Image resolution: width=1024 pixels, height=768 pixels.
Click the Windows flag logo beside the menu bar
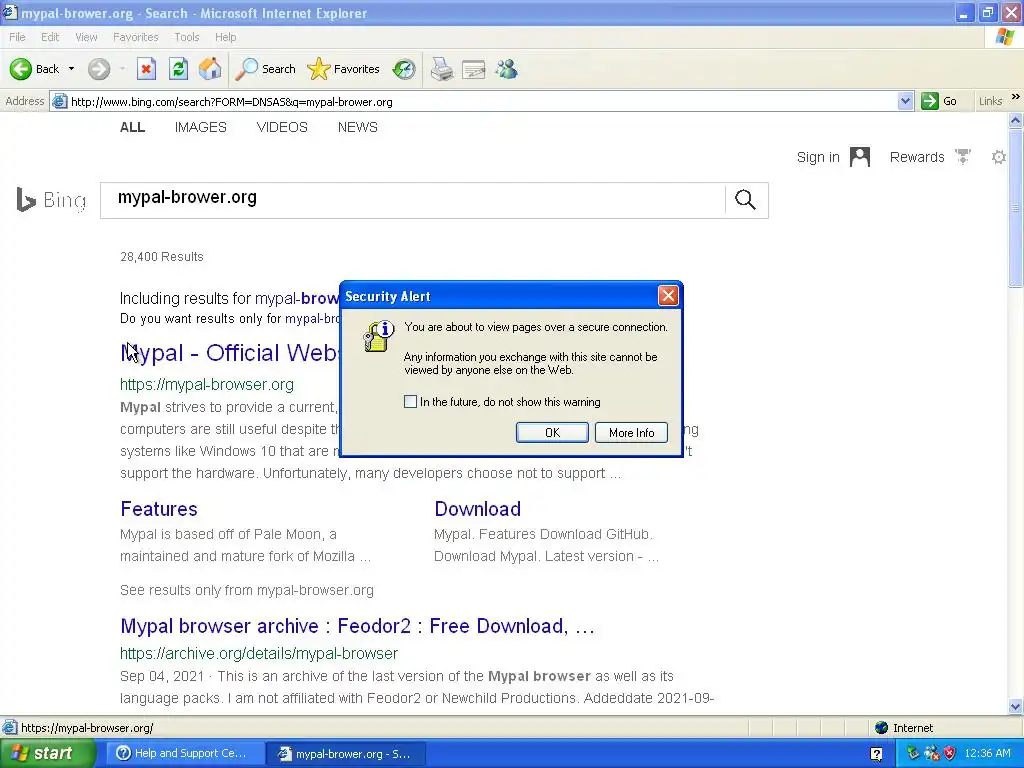1005,37
